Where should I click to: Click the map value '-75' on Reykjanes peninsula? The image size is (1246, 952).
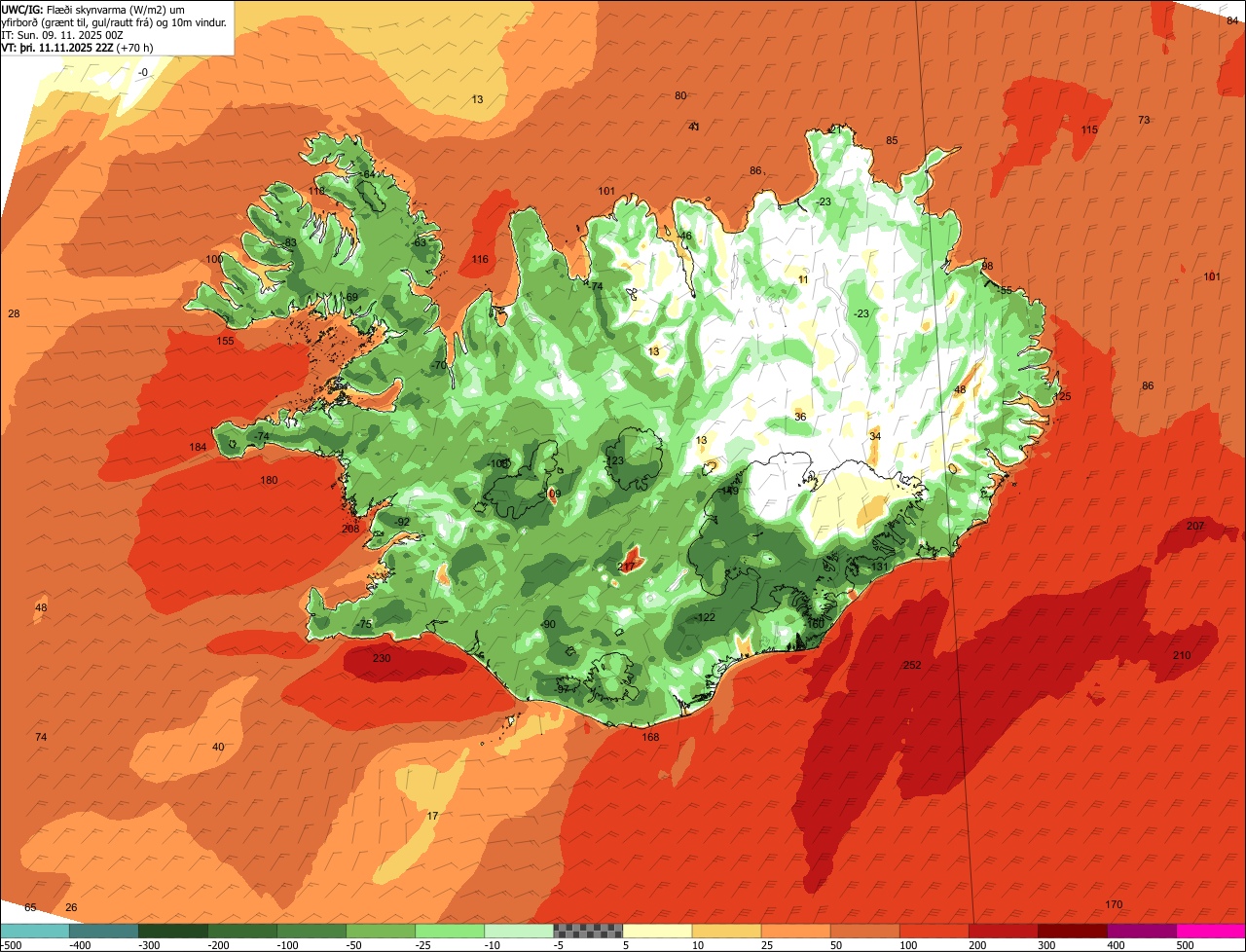click(364, 624)
